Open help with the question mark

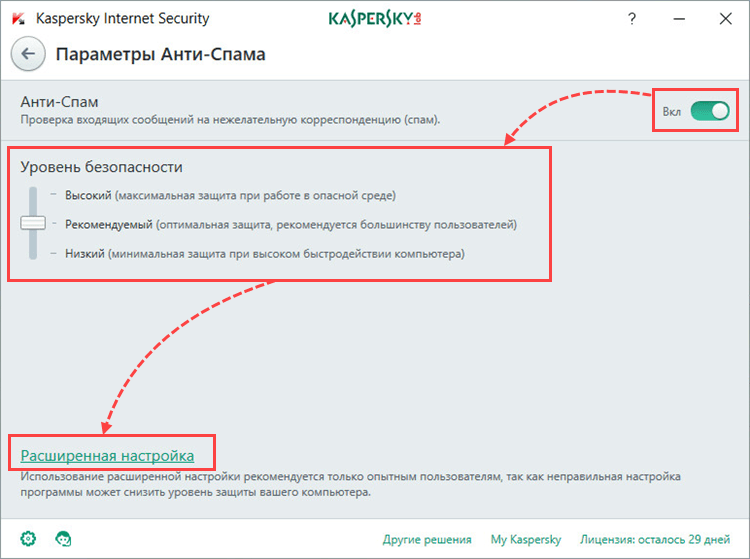[632, 19]
